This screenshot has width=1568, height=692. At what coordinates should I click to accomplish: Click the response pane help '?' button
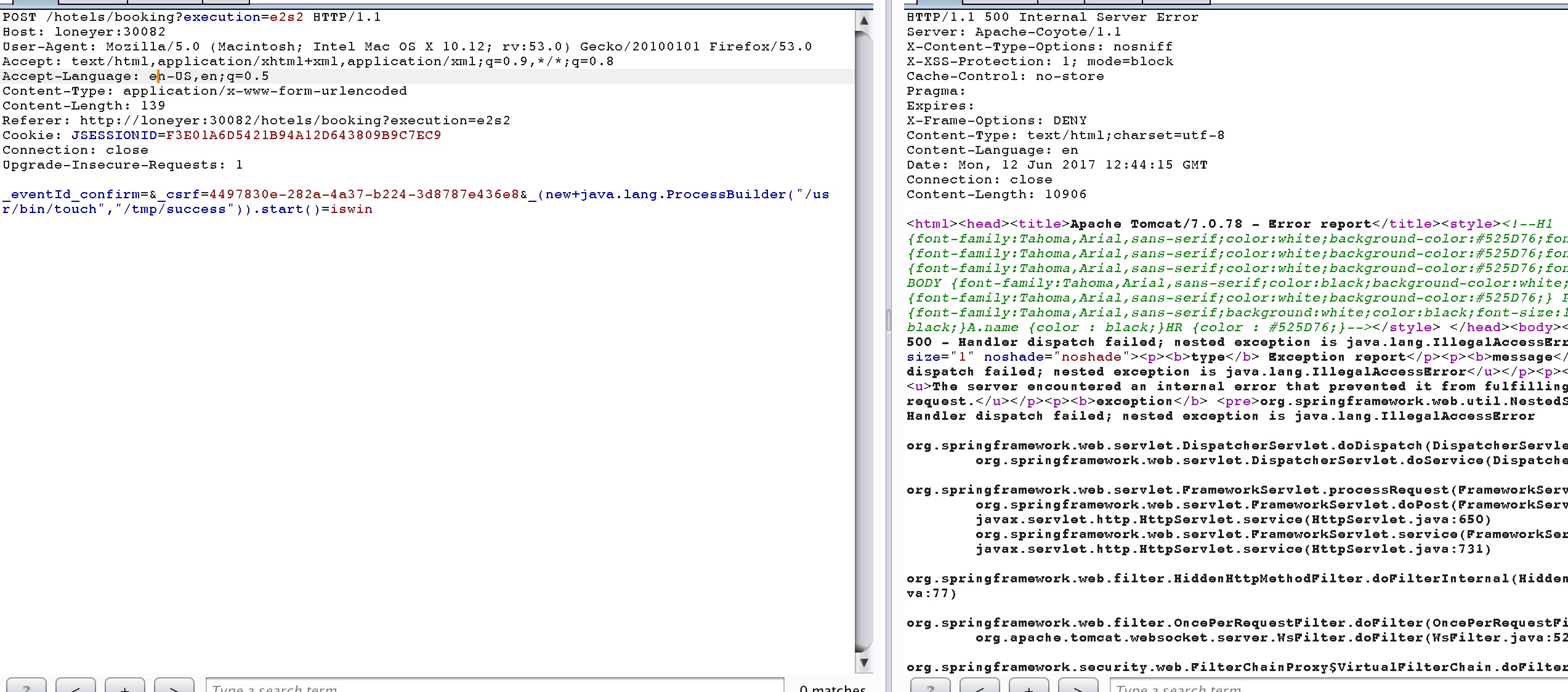pos(930,686)
